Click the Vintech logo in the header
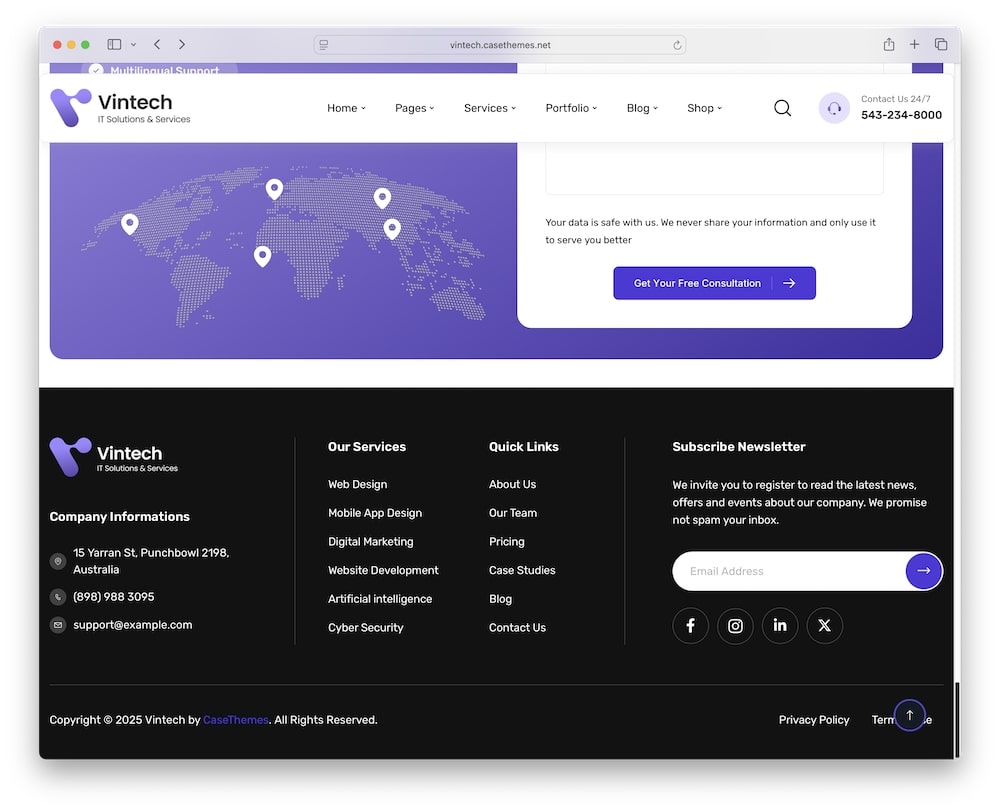The image size is (1000, 811). pos(121,108)
